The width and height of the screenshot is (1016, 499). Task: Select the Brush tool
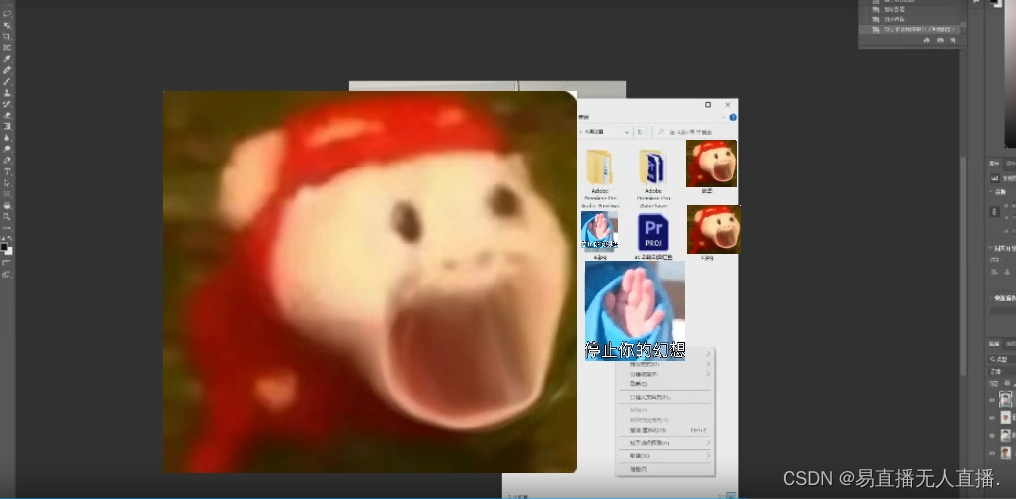(x=7, y=82)
